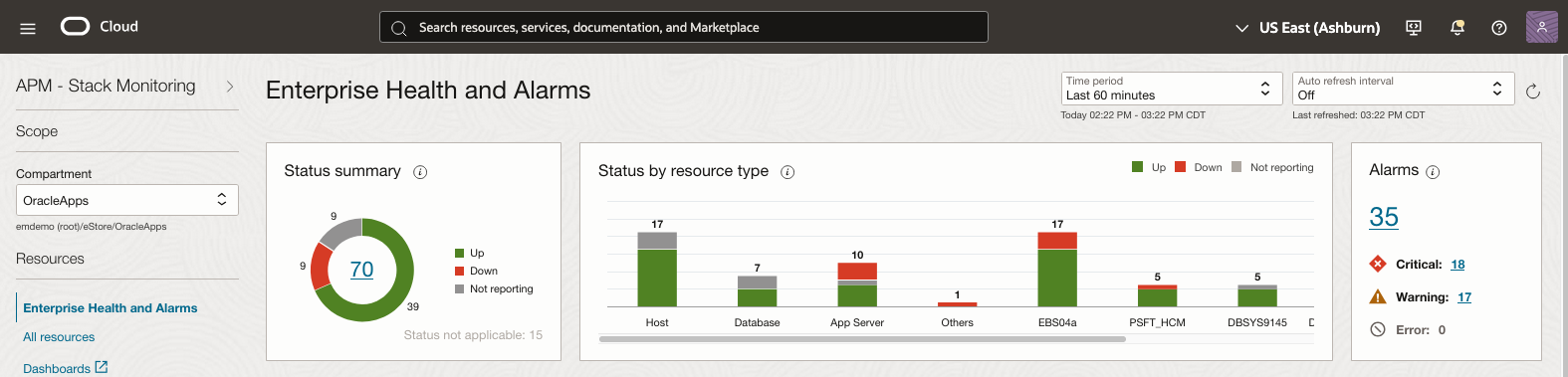
Task: Click the compartment path emdemo (root)/eStore/OracleApps
Action: (x=92, y=227)
